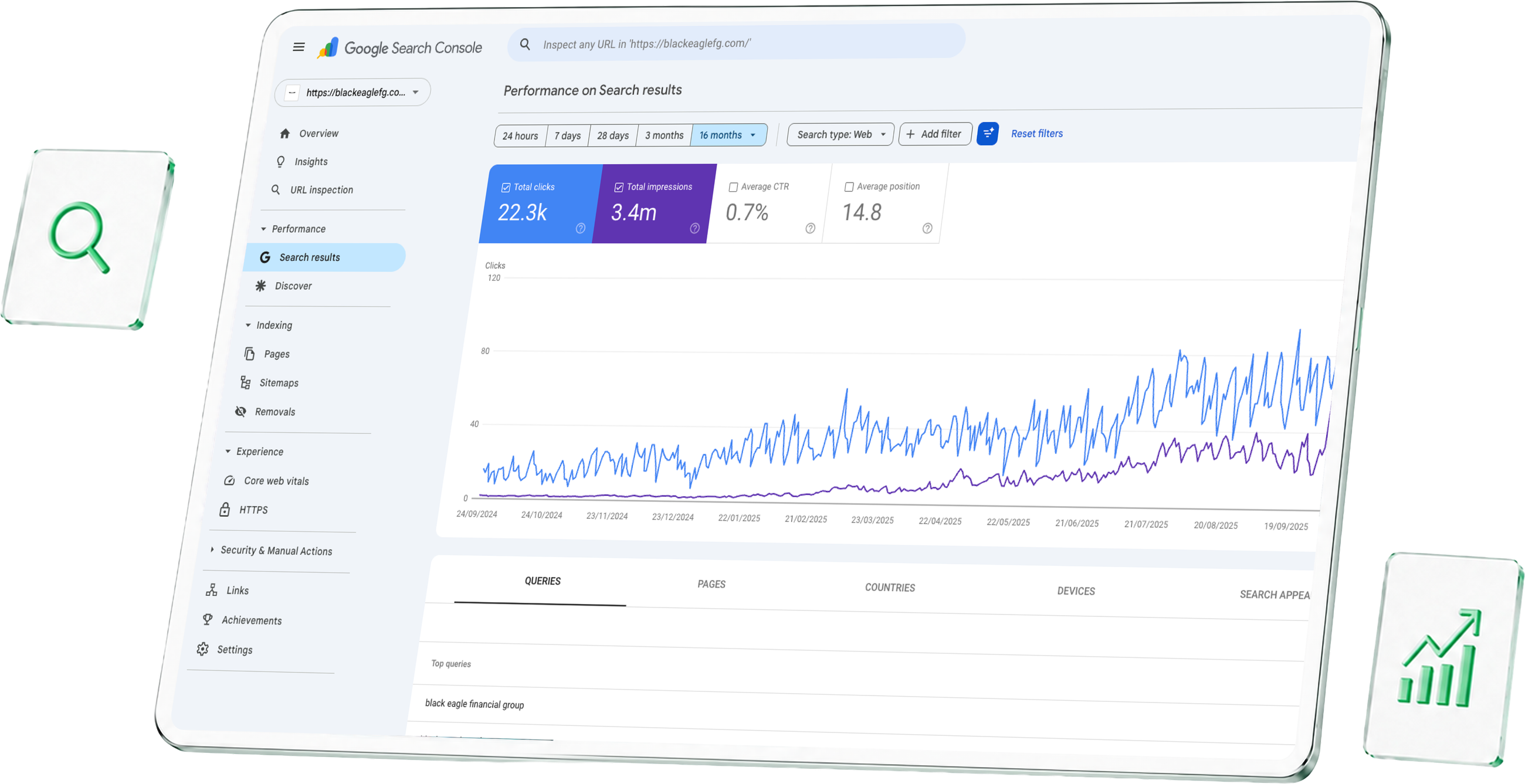Click the Links network icon
This screenshot has height=784, width=1525.
(211, 590)
